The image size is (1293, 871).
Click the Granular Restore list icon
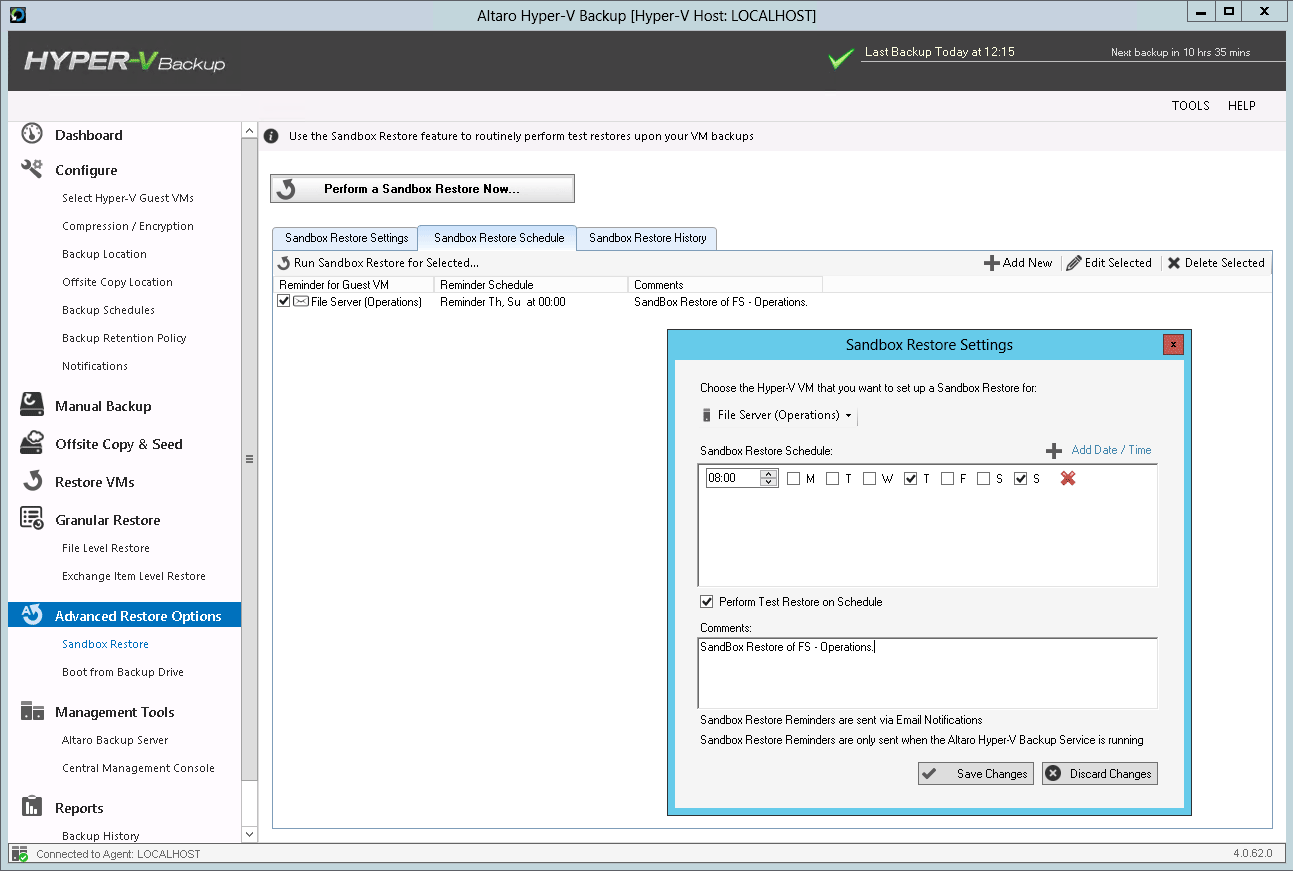point(32,519)
